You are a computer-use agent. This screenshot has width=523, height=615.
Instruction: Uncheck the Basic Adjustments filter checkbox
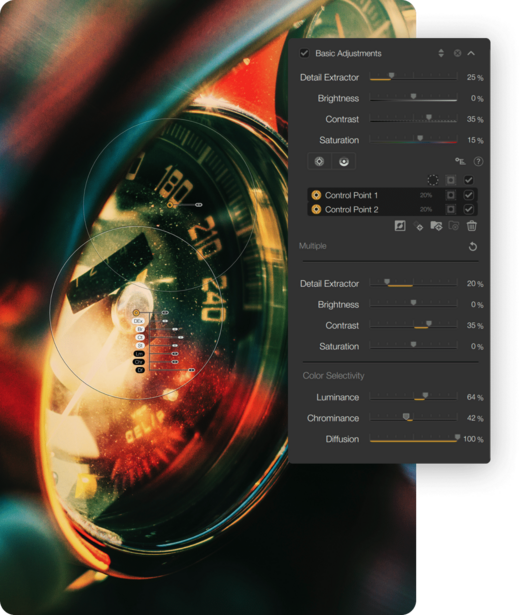[304, 53]
